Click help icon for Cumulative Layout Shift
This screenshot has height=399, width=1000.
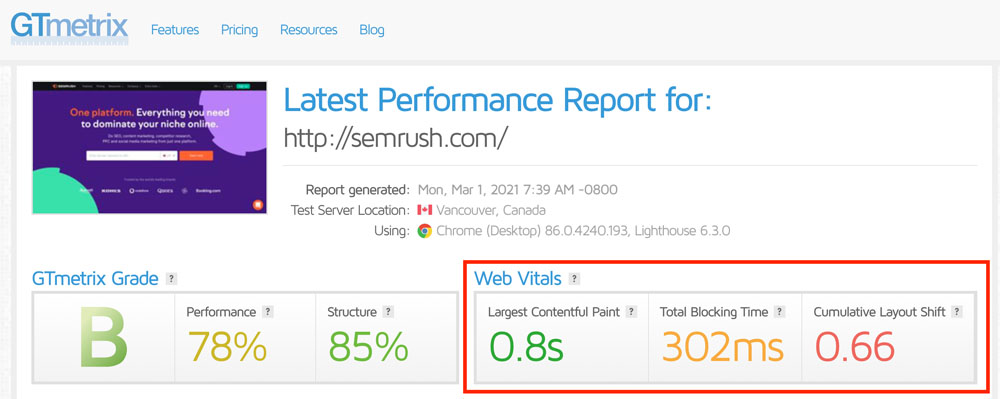point(956,312)
